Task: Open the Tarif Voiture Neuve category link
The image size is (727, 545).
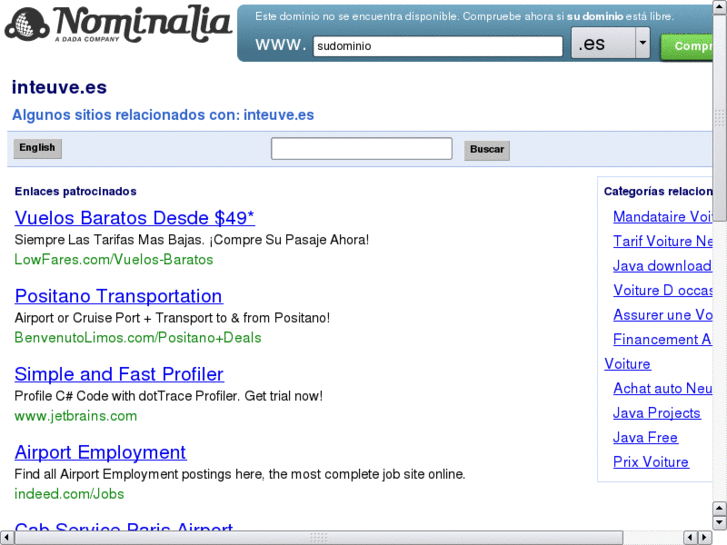Action: click(663, 241)
